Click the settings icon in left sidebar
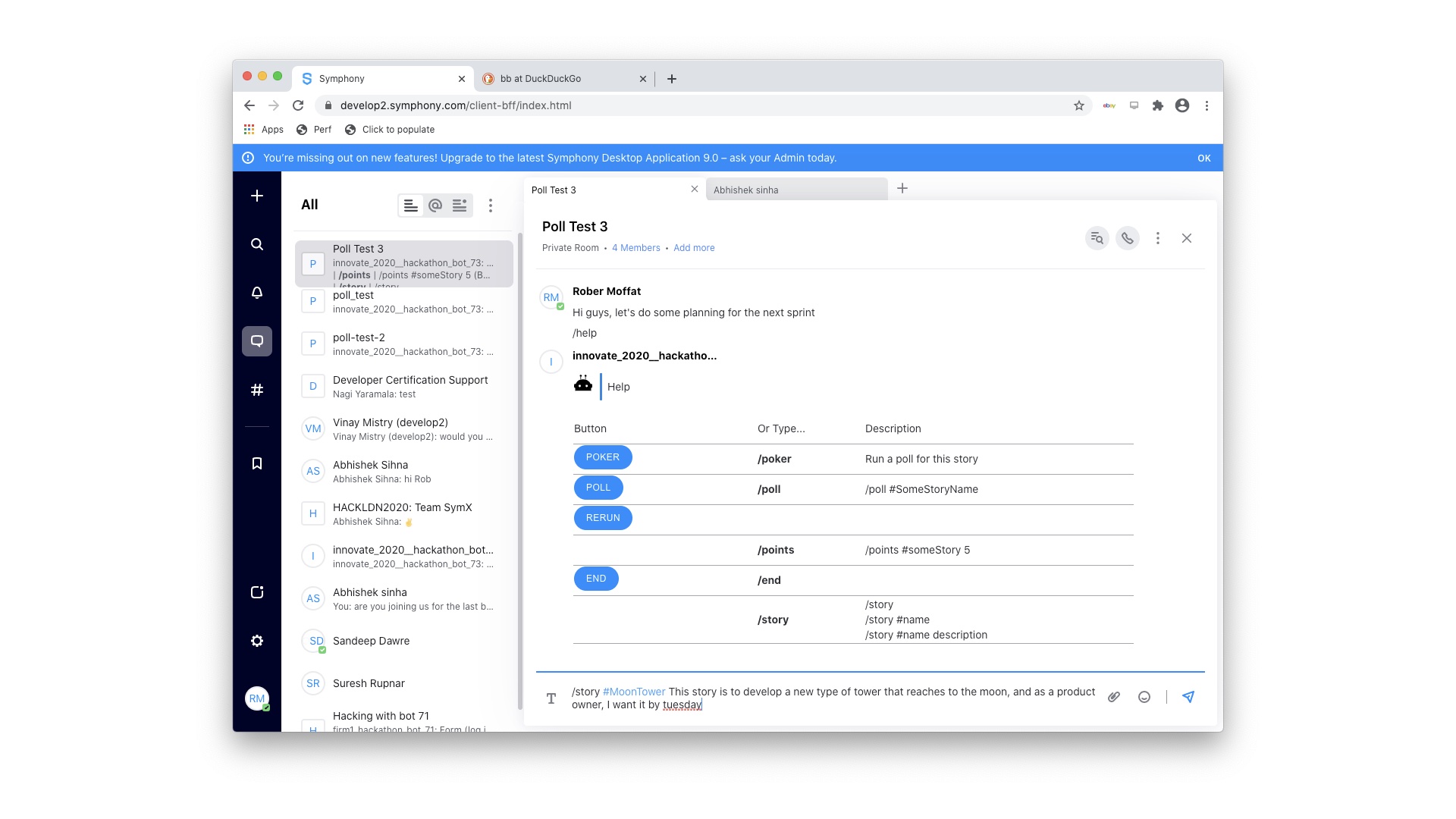Viewport: 1456px width, 819px height. point(257,641)
